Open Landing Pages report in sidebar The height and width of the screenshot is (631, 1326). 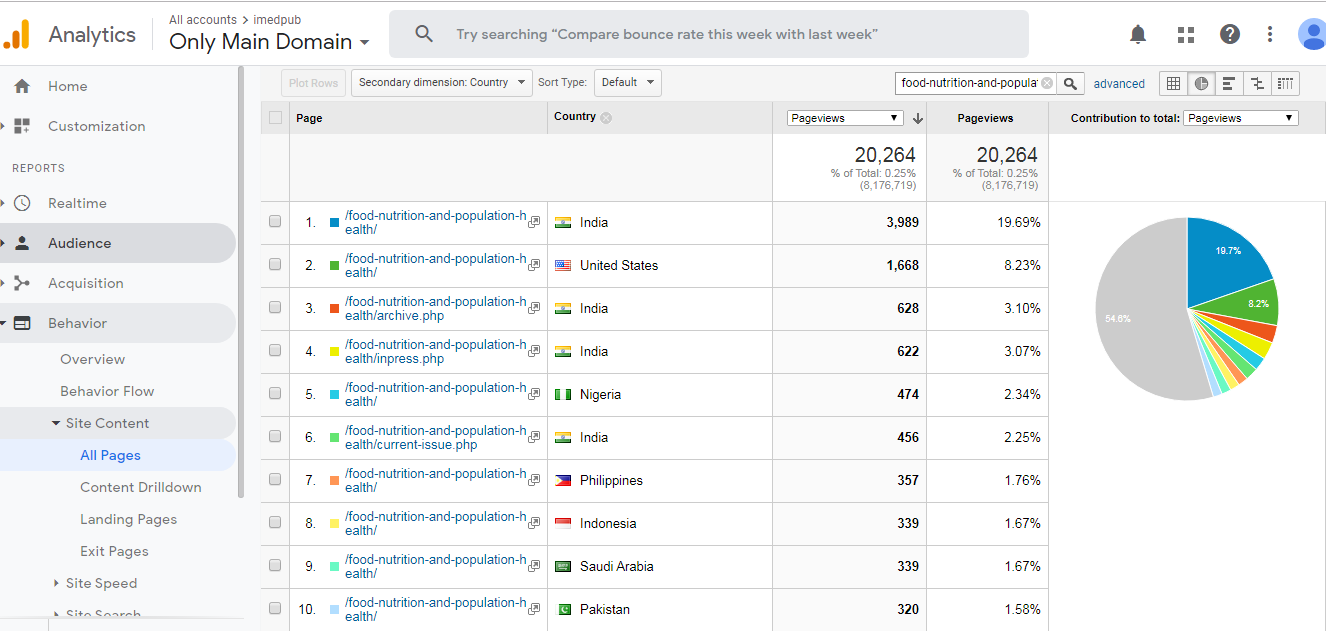pyautogui.click(x=128, y=519)
